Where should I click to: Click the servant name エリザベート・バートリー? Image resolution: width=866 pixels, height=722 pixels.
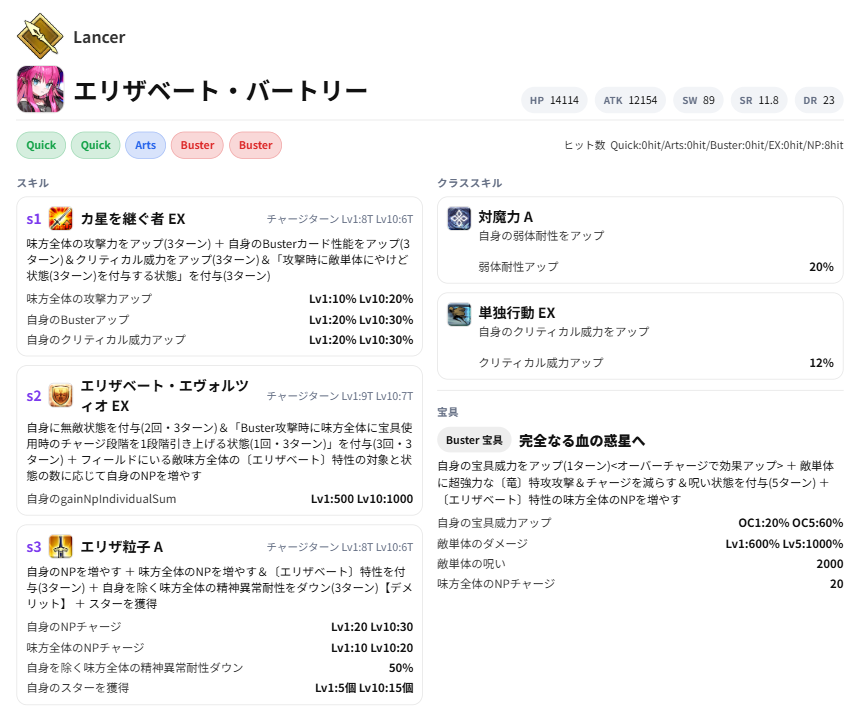click(220, 91)
